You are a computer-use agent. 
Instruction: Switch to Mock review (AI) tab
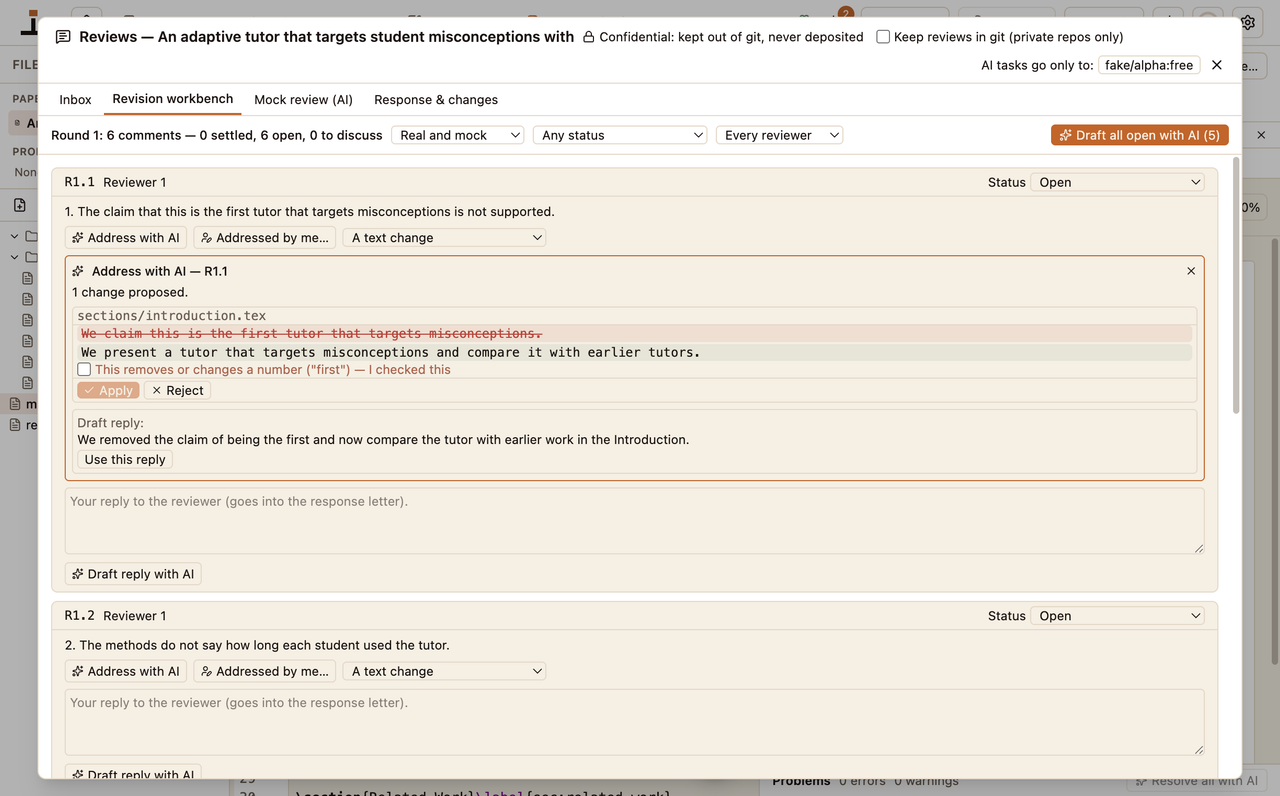coord(304,100)
